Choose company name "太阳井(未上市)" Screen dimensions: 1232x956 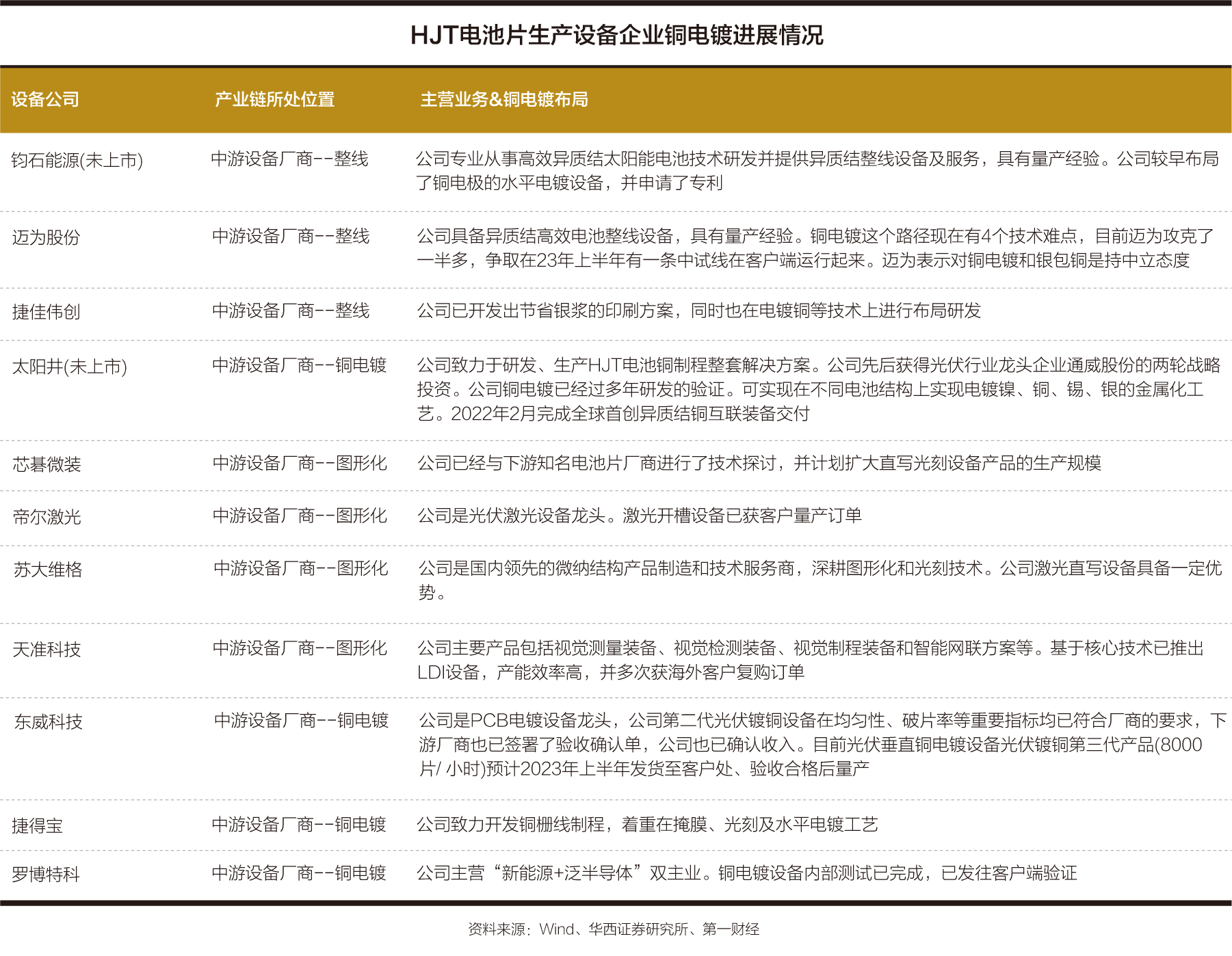[70, 367]
